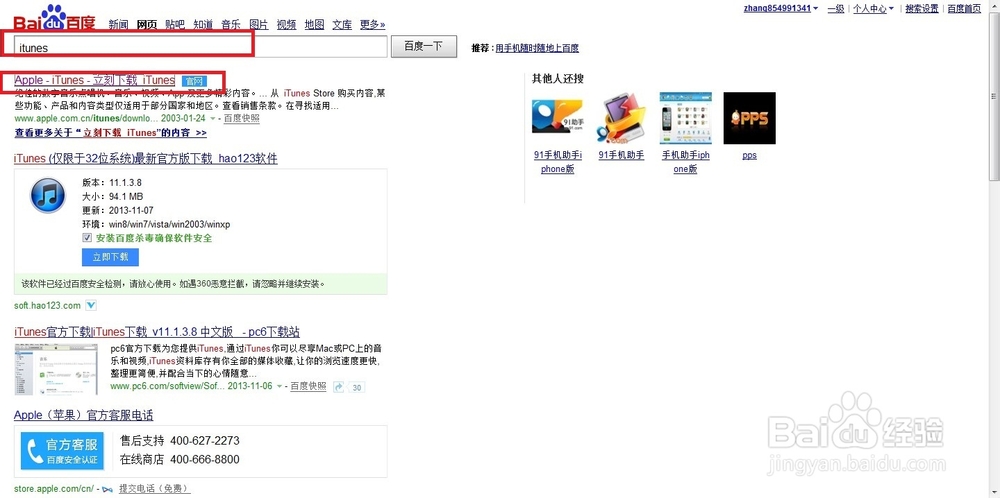Click the 环境: win8/win7/vista text
The height and width of the screenshot is (498, 1000).
click(x=156, y=224)
